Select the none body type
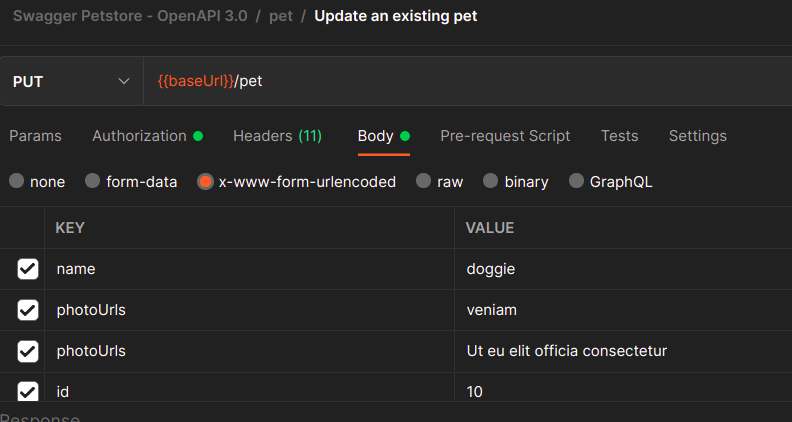The image size is (792, 422). [x=17, y=182]
